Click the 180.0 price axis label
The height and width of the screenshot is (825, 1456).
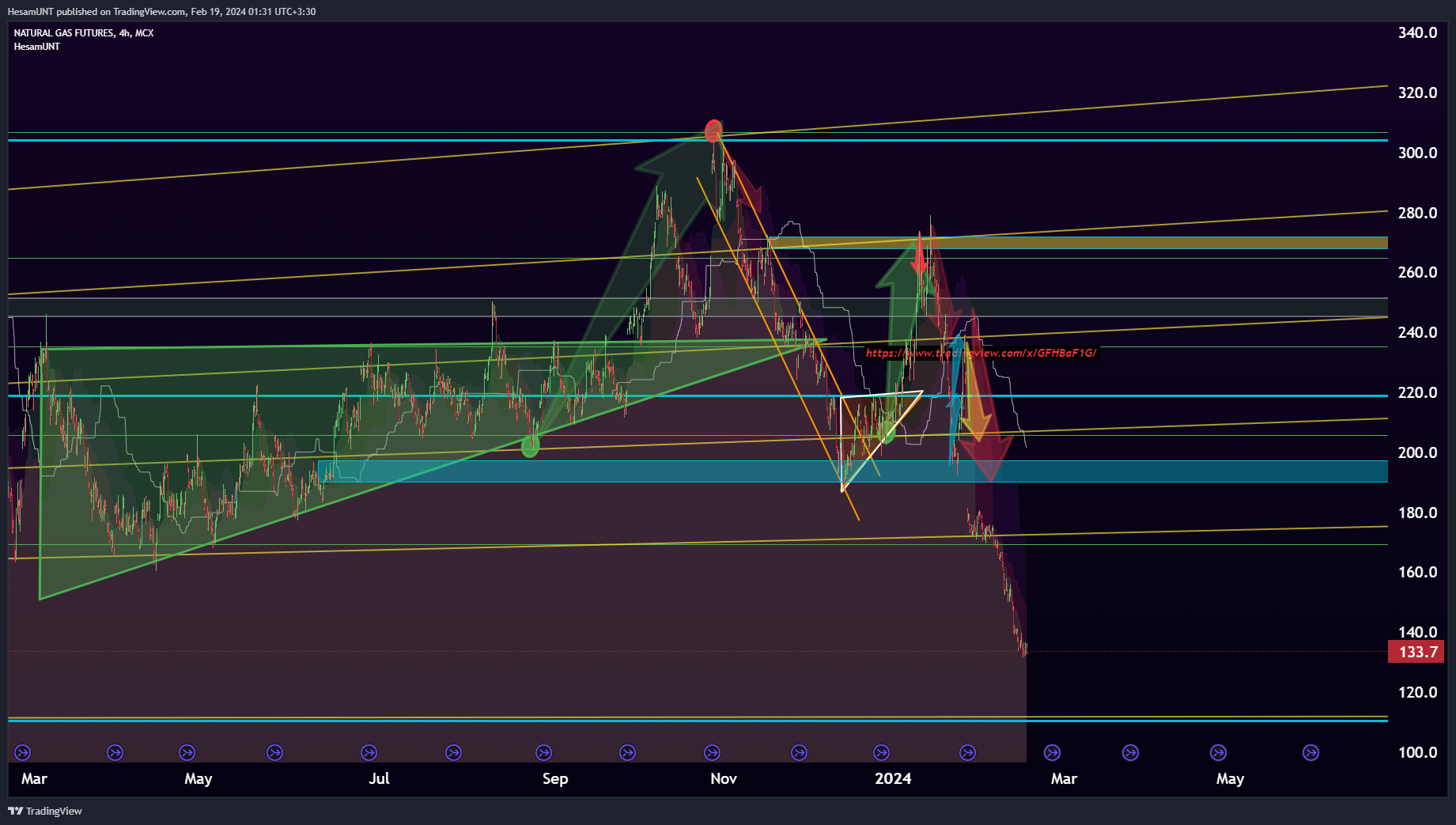tap(1417, 513)
